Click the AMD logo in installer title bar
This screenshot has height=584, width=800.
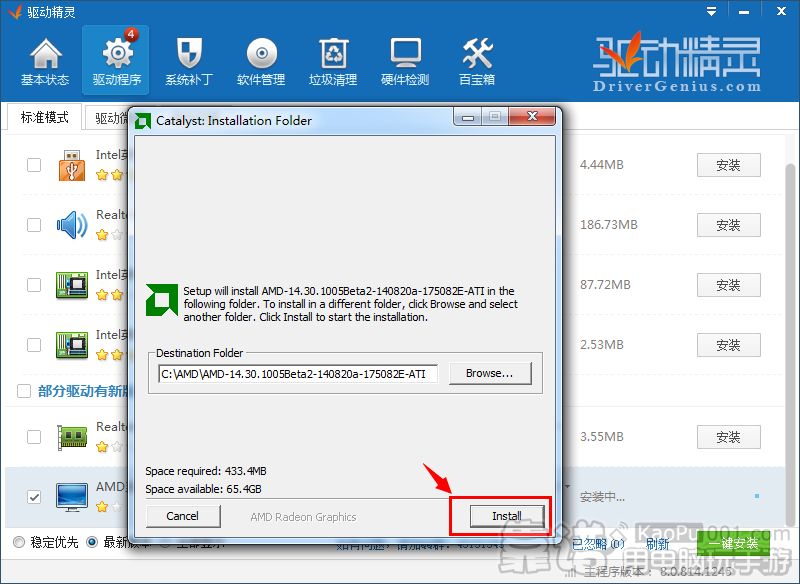(x=143, y=121)
